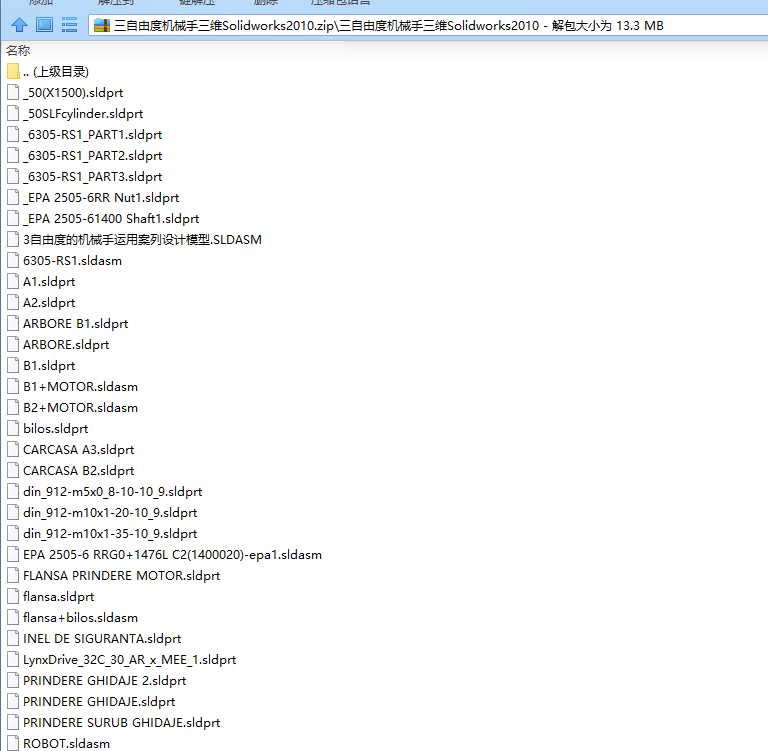Image resolution: width=768 pixels, height=751 pixels.
Task: Click the file icon of ROBOT.sldasm
Action: pyautogui.click(x=13, y=743)
